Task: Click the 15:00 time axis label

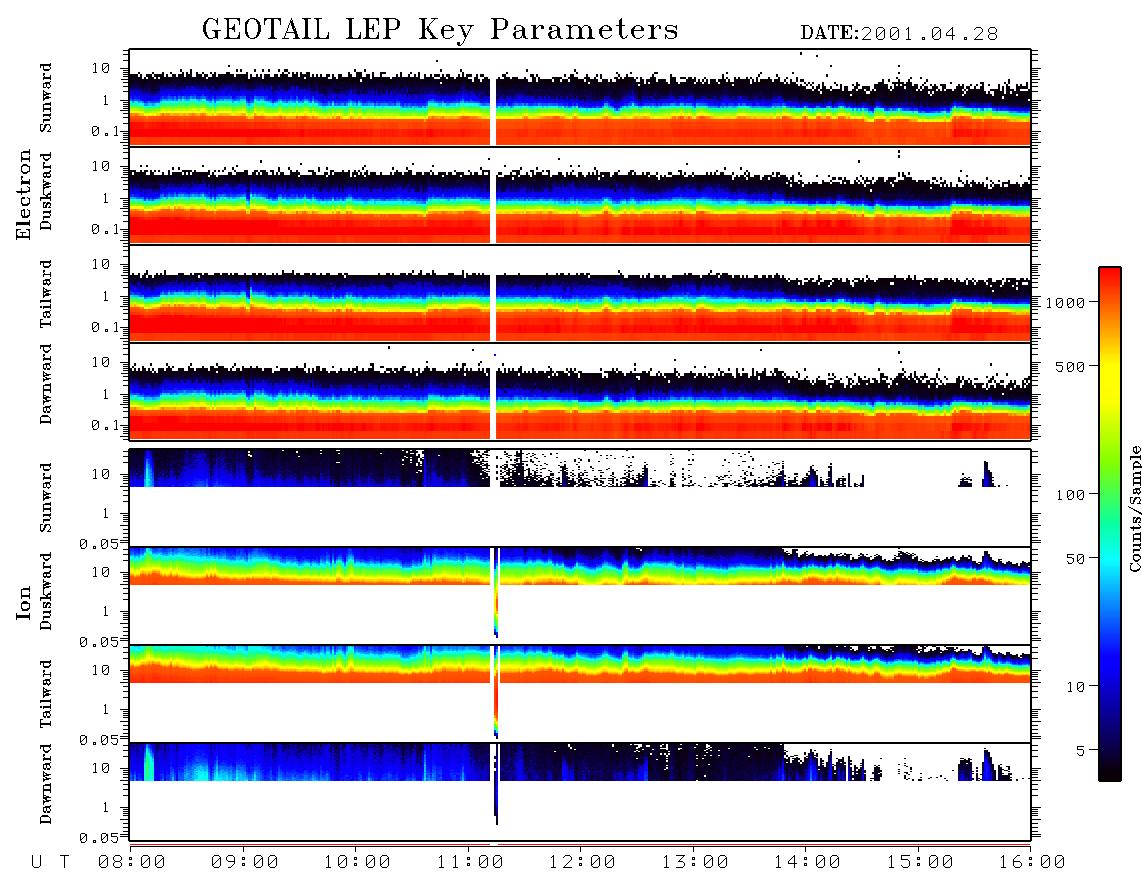Action: pos(920,862)
